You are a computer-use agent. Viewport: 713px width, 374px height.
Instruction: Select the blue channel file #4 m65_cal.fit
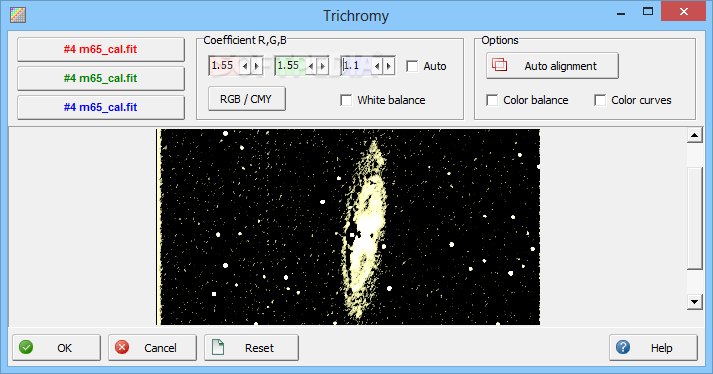pos(101,107)
